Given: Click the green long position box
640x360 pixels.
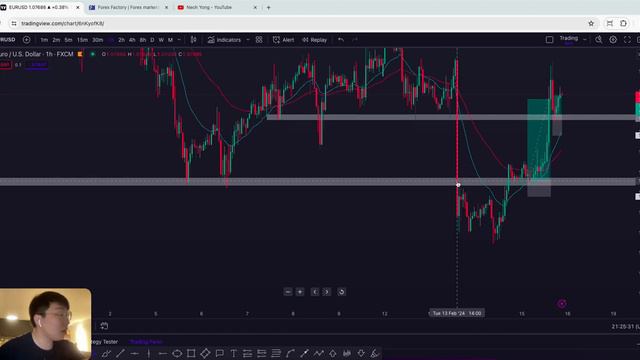Looking at the screenshot, I should 539,139.
